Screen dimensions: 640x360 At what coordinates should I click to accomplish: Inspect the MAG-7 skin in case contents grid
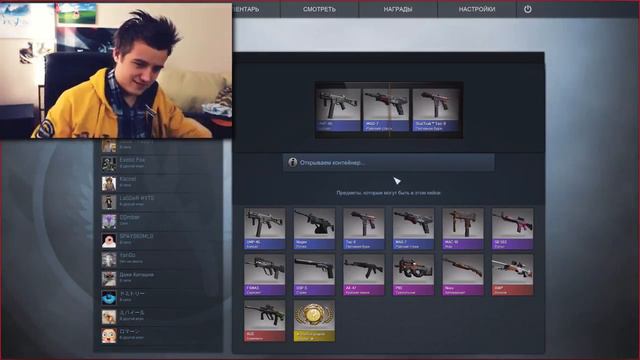(413, 229)
